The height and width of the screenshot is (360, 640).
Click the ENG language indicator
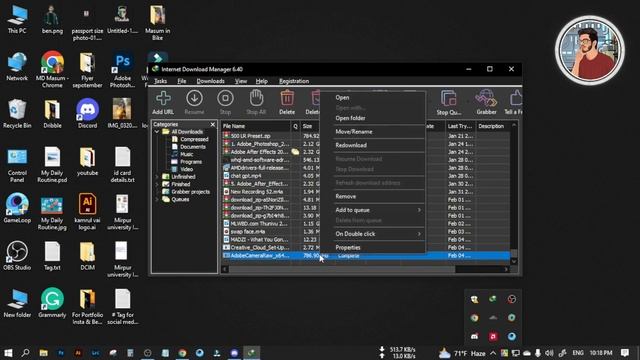[x=578, y=353]
